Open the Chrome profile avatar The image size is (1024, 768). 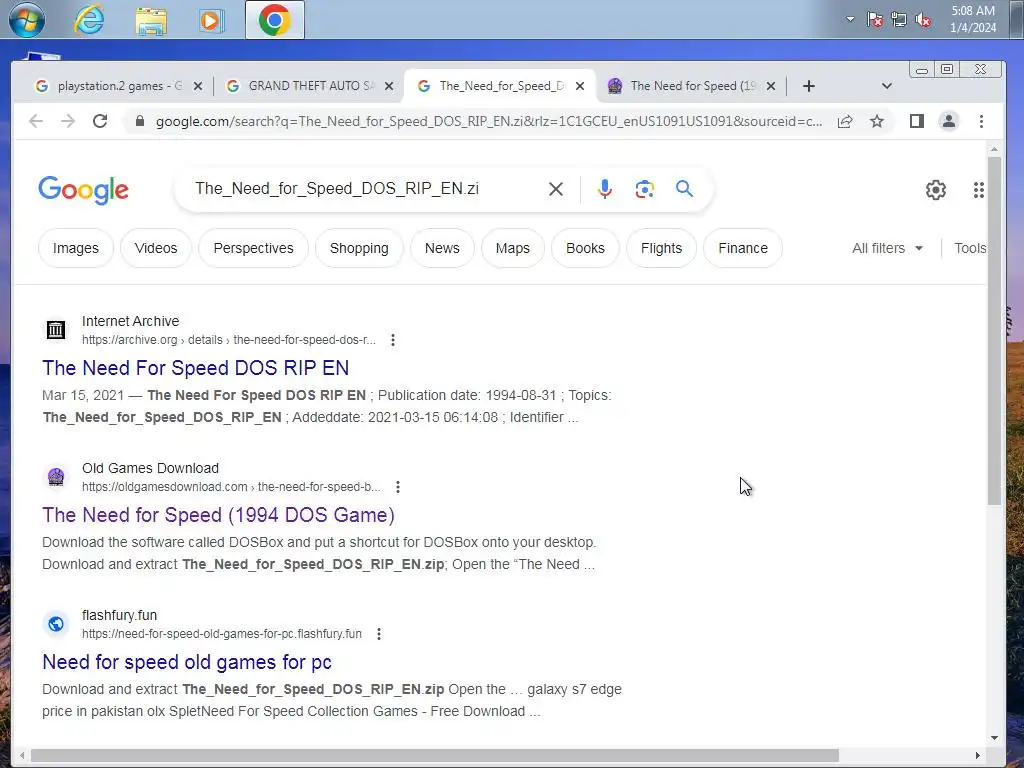click(948, 121)
